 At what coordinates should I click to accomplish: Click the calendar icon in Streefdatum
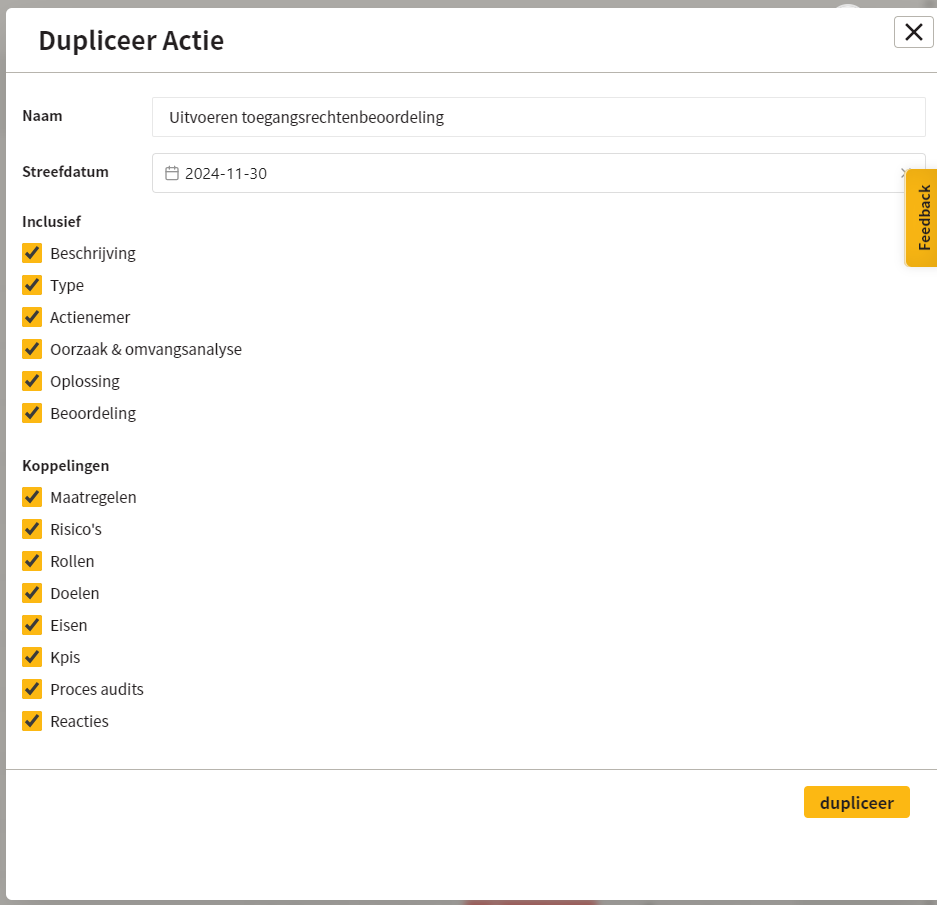point(172,173)
